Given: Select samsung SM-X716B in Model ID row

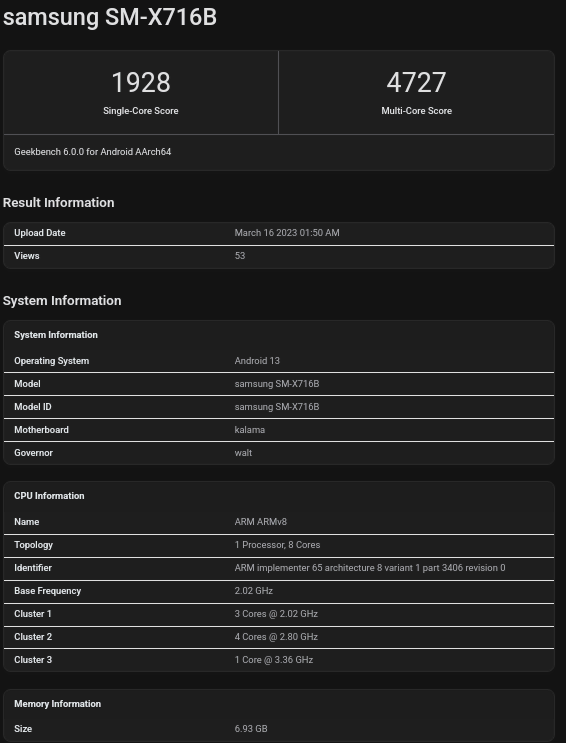Looking at the screenshot, I should (277, 407).
